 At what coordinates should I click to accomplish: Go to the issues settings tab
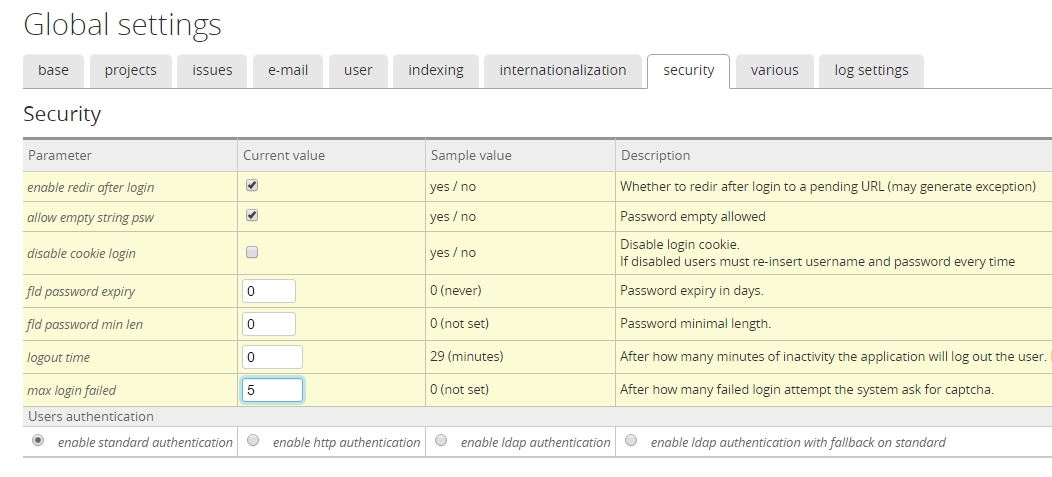pyautogui.click(x=212, y=70)
